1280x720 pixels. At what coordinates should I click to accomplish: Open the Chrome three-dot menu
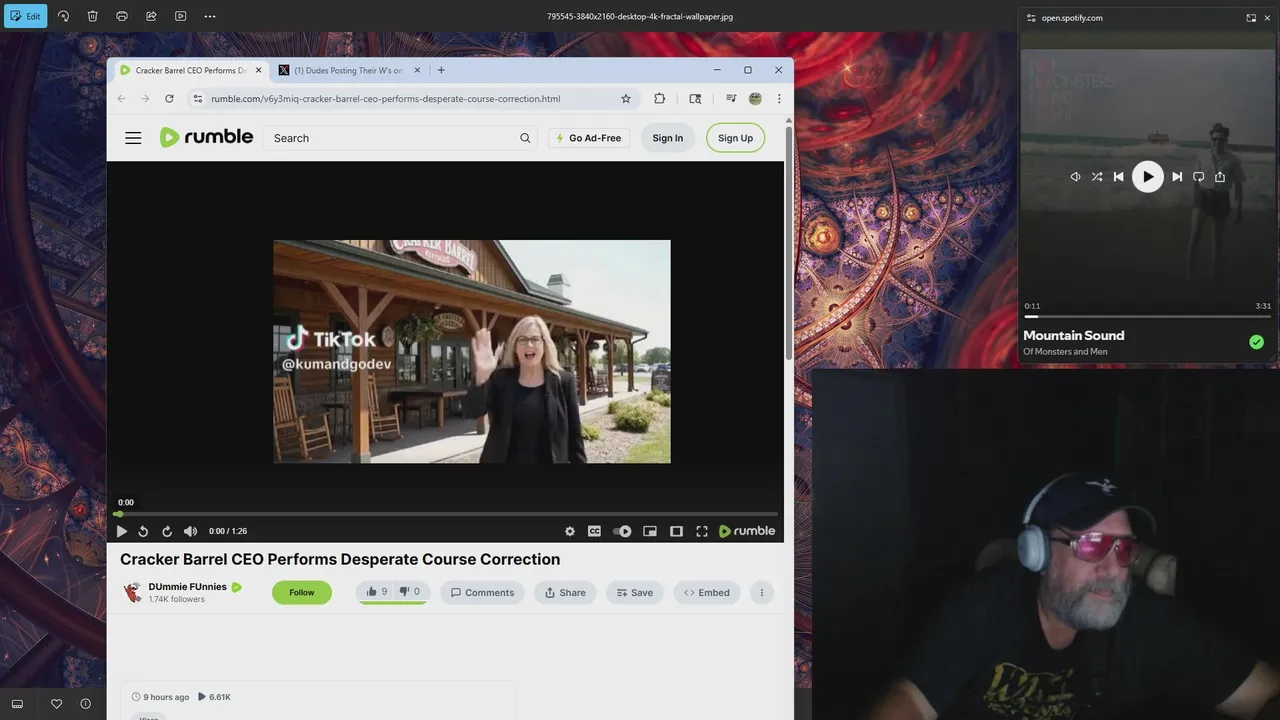pos(779,98)
